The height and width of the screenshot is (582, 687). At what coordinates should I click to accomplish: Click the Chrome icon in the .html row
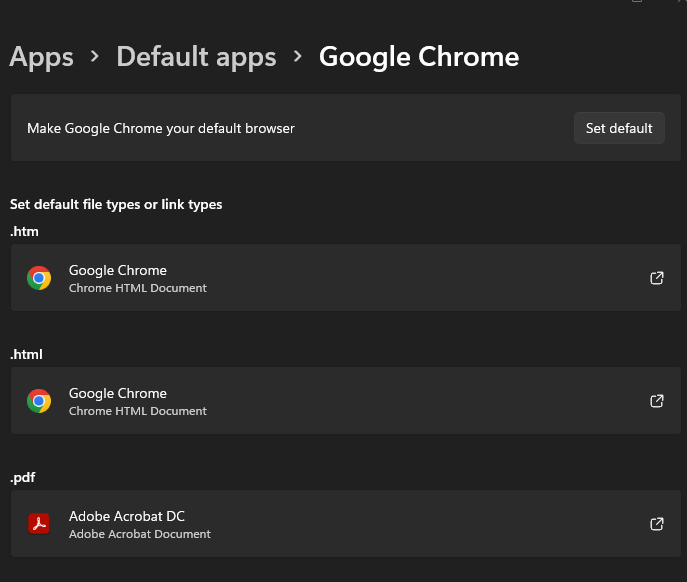point(39,401)
